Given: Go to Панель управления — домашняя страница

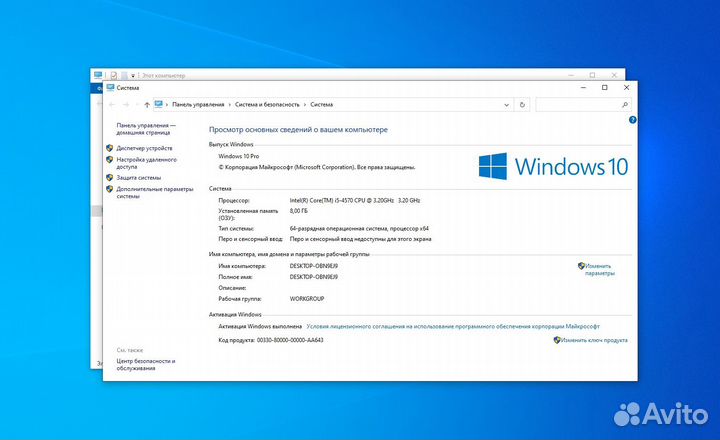Looking at the screenshot, I should [146, 129].
